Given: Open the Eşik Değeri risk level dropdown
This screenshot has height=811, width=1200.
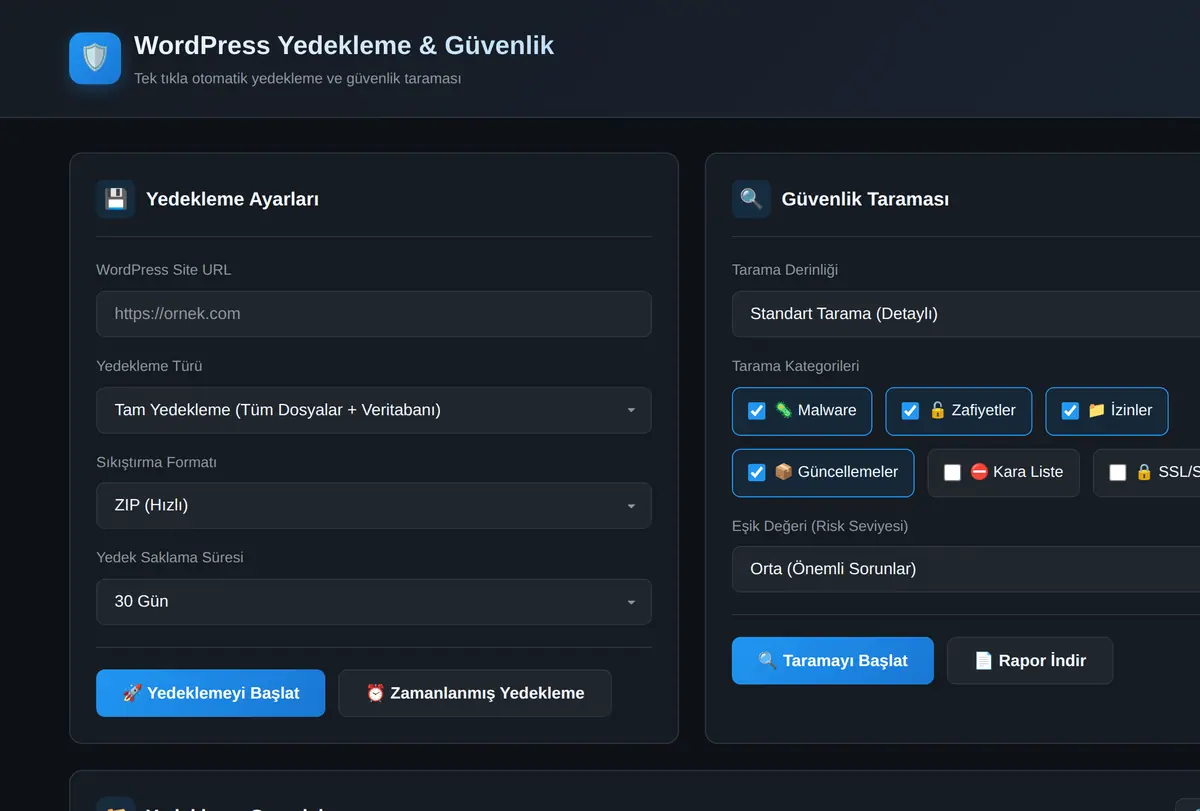Looking at the screenshot, I should tap(966, 569).
